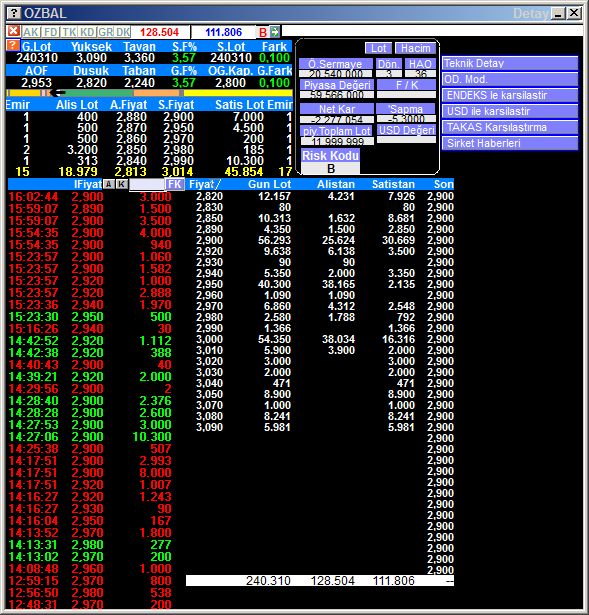The image size is (589, 615).
Task: Open ENDEKS ile karsilastir comparison
Action: [x=510, y=95]
